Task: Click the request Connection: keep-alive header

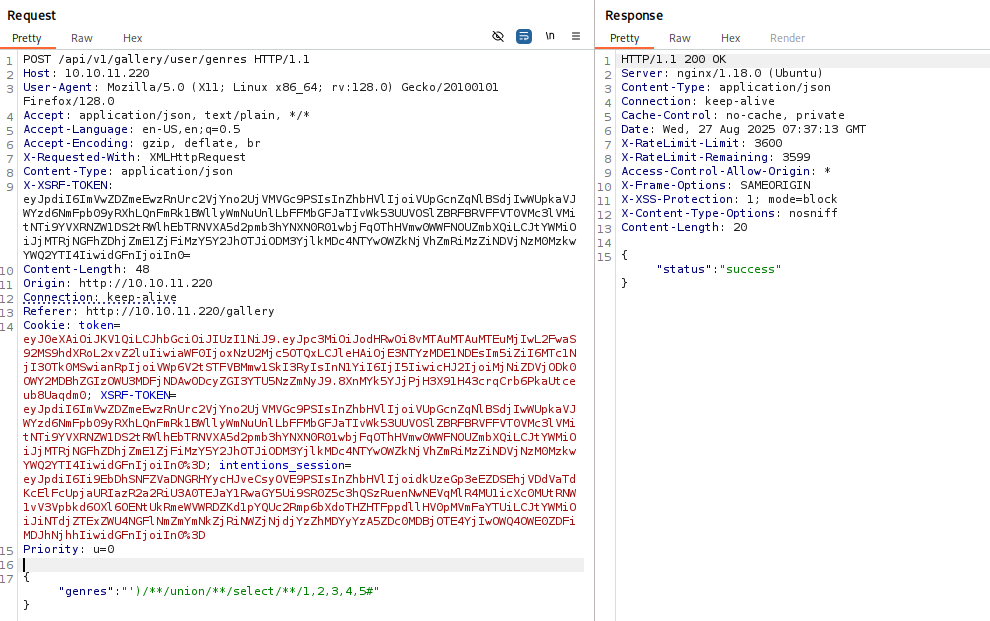Action: 100,297
